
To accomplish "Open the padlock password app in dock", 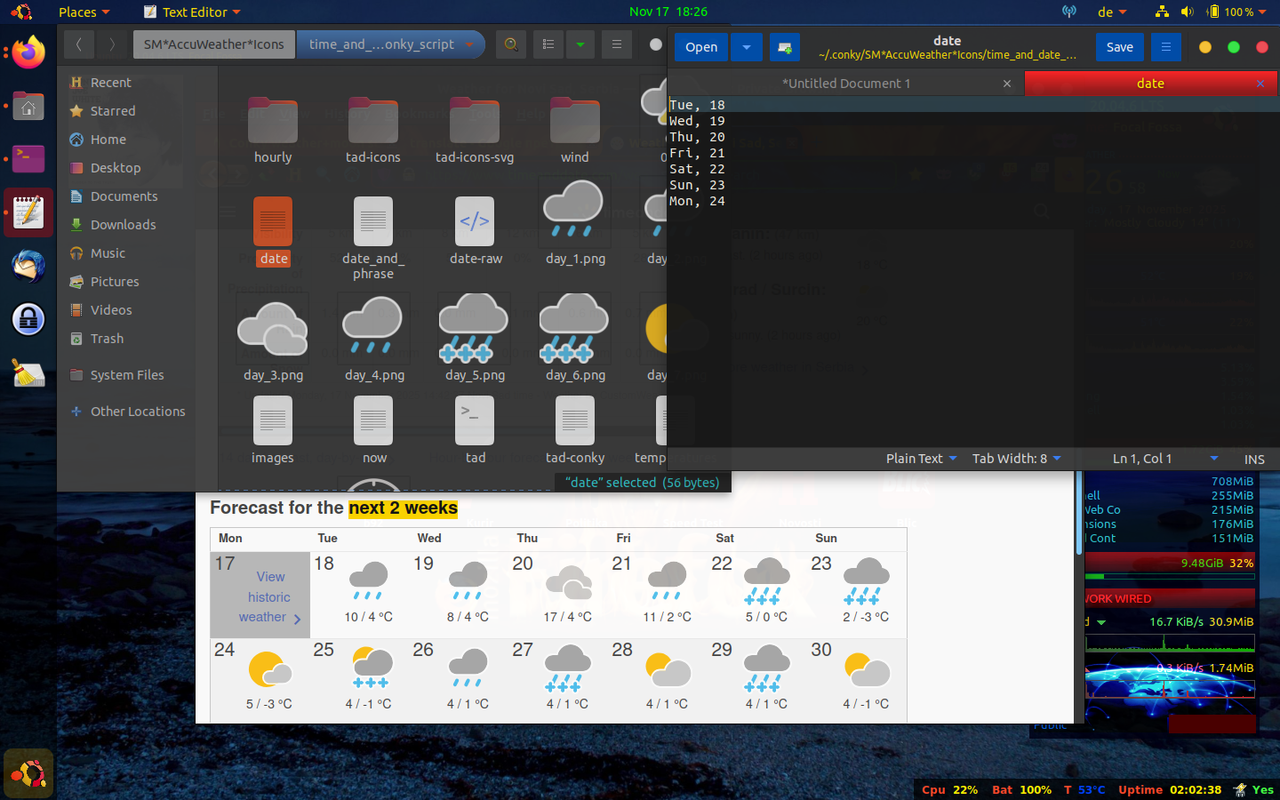I will [x=28, y=320].
